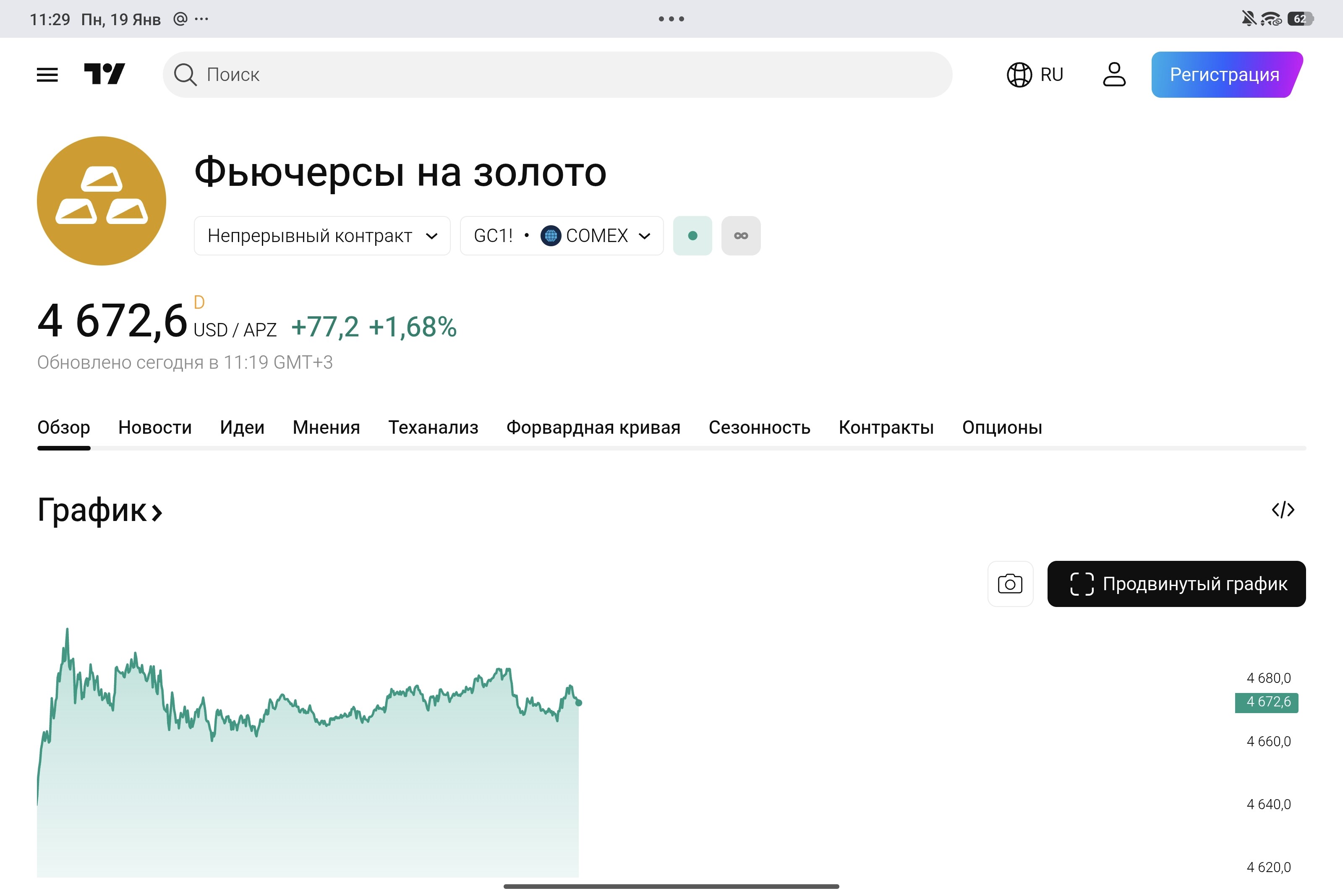Image resolution: width=1343 pixels, height=896 pixels.
Task: Open the GC1! COMEX symbol dropdown
Action: [561, 235]
